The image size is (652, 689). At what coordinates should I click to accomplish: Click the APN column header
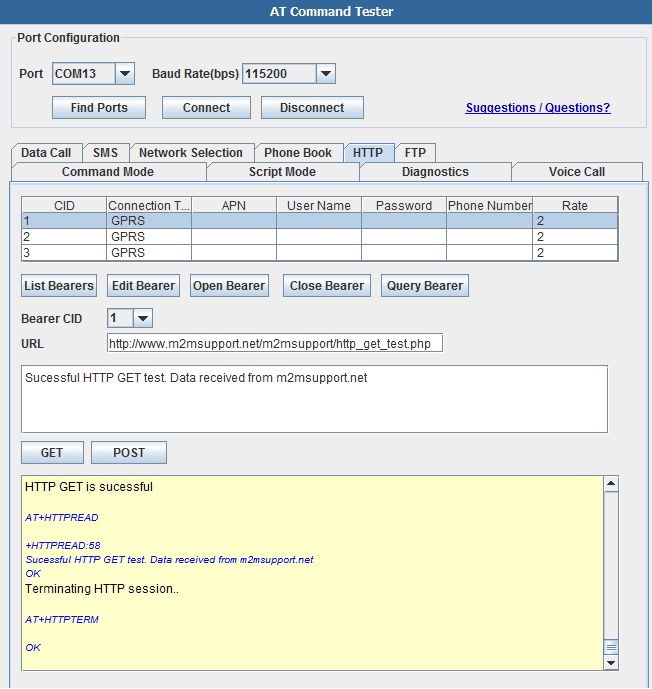[x=234, y=205]
